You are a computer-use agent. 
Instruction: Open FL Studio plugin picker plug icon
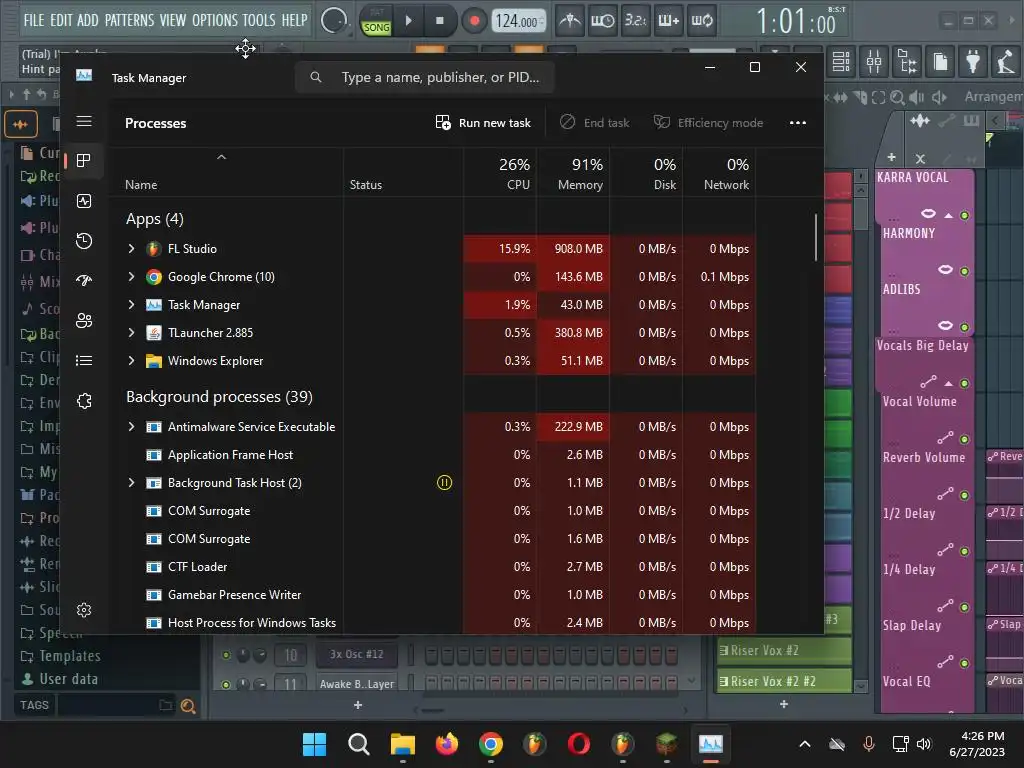click(973, 62)
